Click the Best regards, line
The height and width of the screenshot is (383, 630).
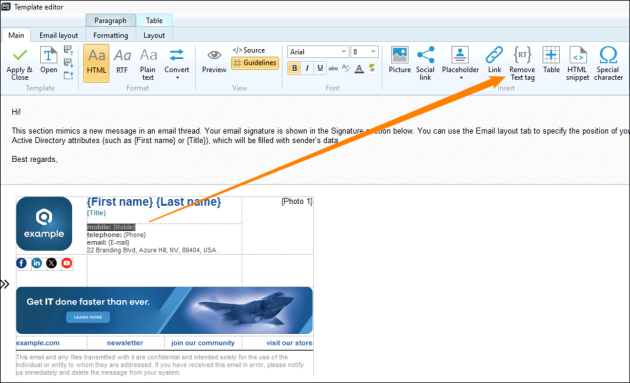[35, 159]
